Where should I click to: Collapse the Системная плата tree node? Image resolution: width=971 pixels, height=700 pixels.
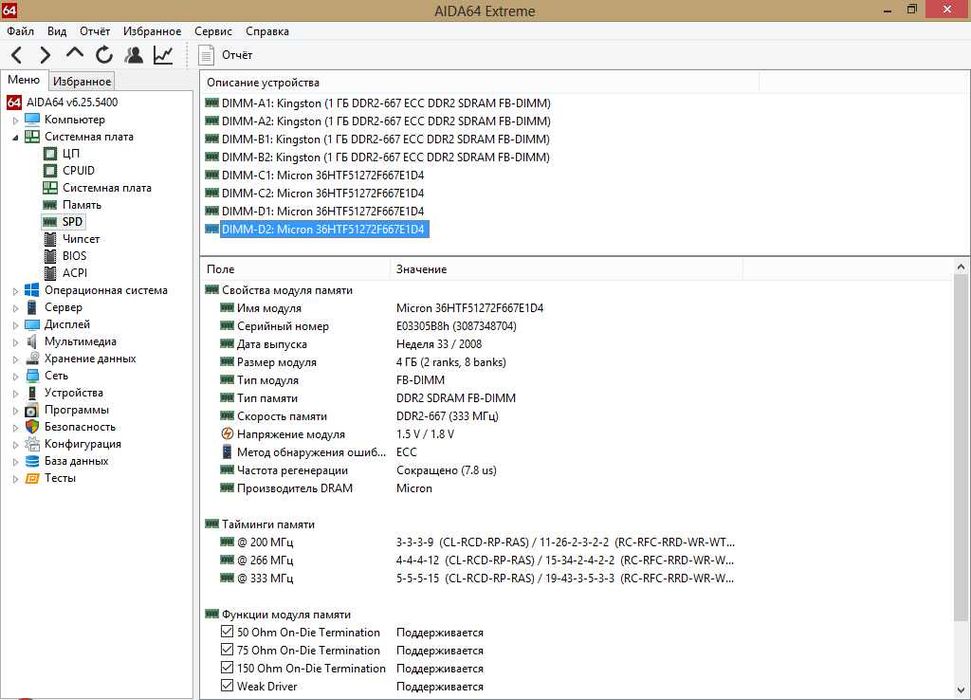[15, 137]
